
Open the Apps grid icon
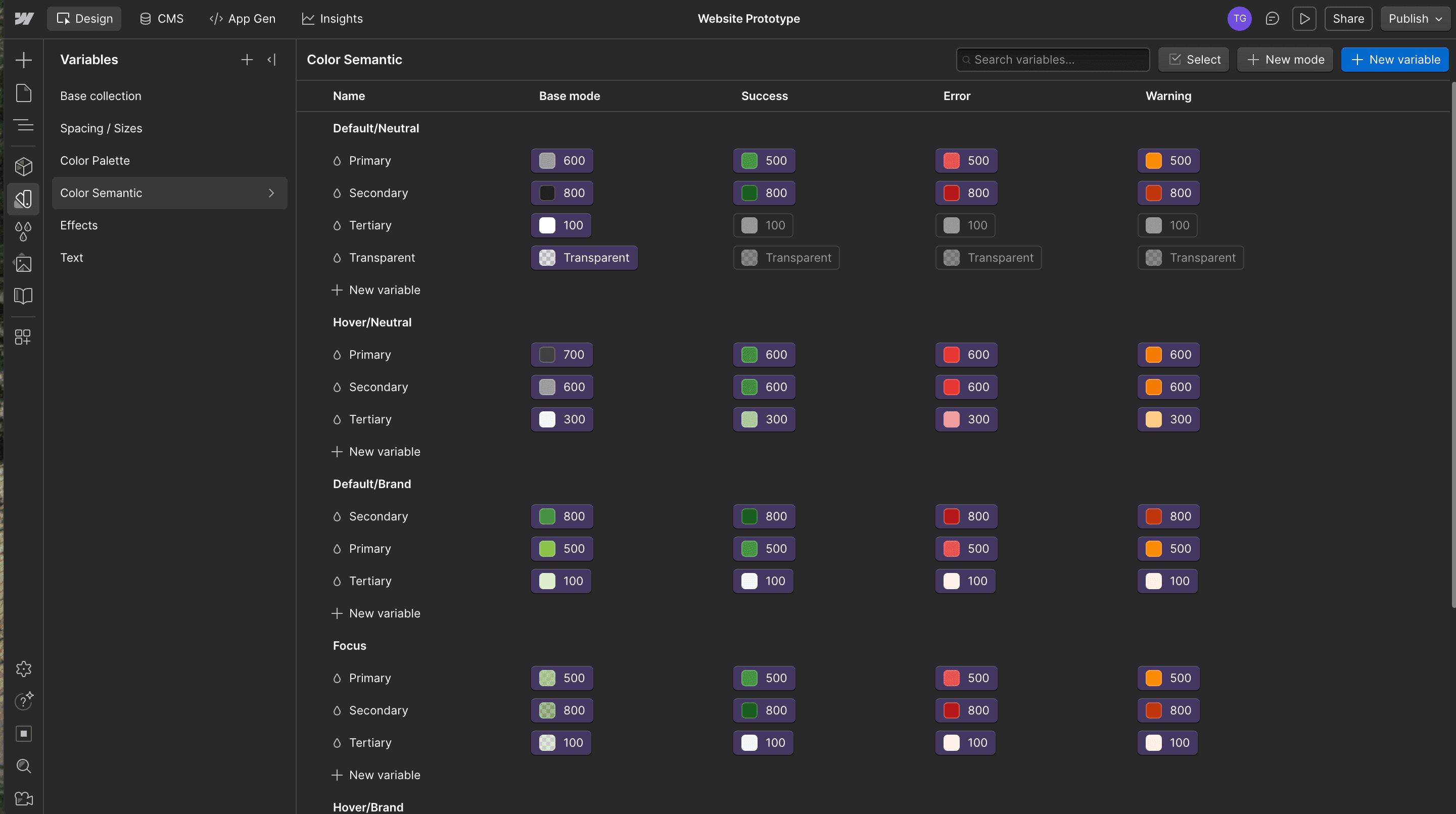[23, 337]
